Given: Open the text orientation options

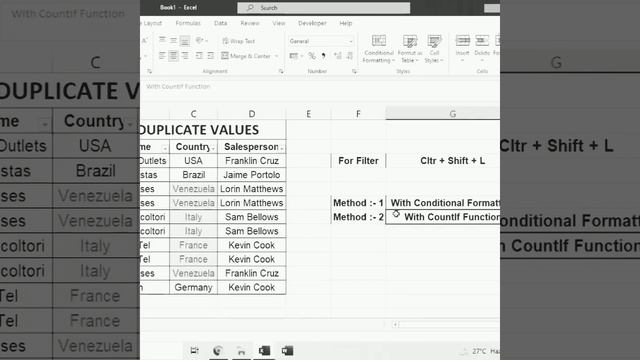Looking at the screenshot, I should pyautogui.click(x=201, y=40).
